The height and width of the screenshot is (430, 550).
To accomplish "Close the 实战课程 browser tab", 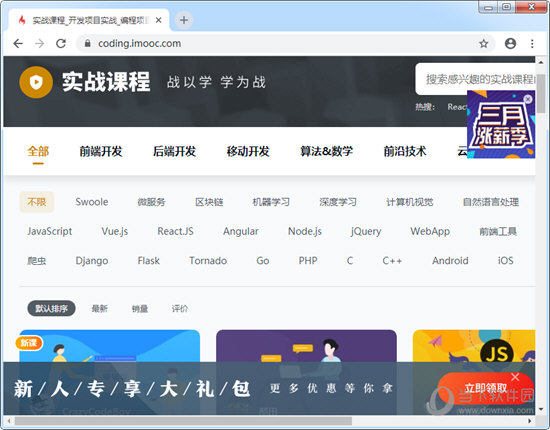I will pos(159,20).
